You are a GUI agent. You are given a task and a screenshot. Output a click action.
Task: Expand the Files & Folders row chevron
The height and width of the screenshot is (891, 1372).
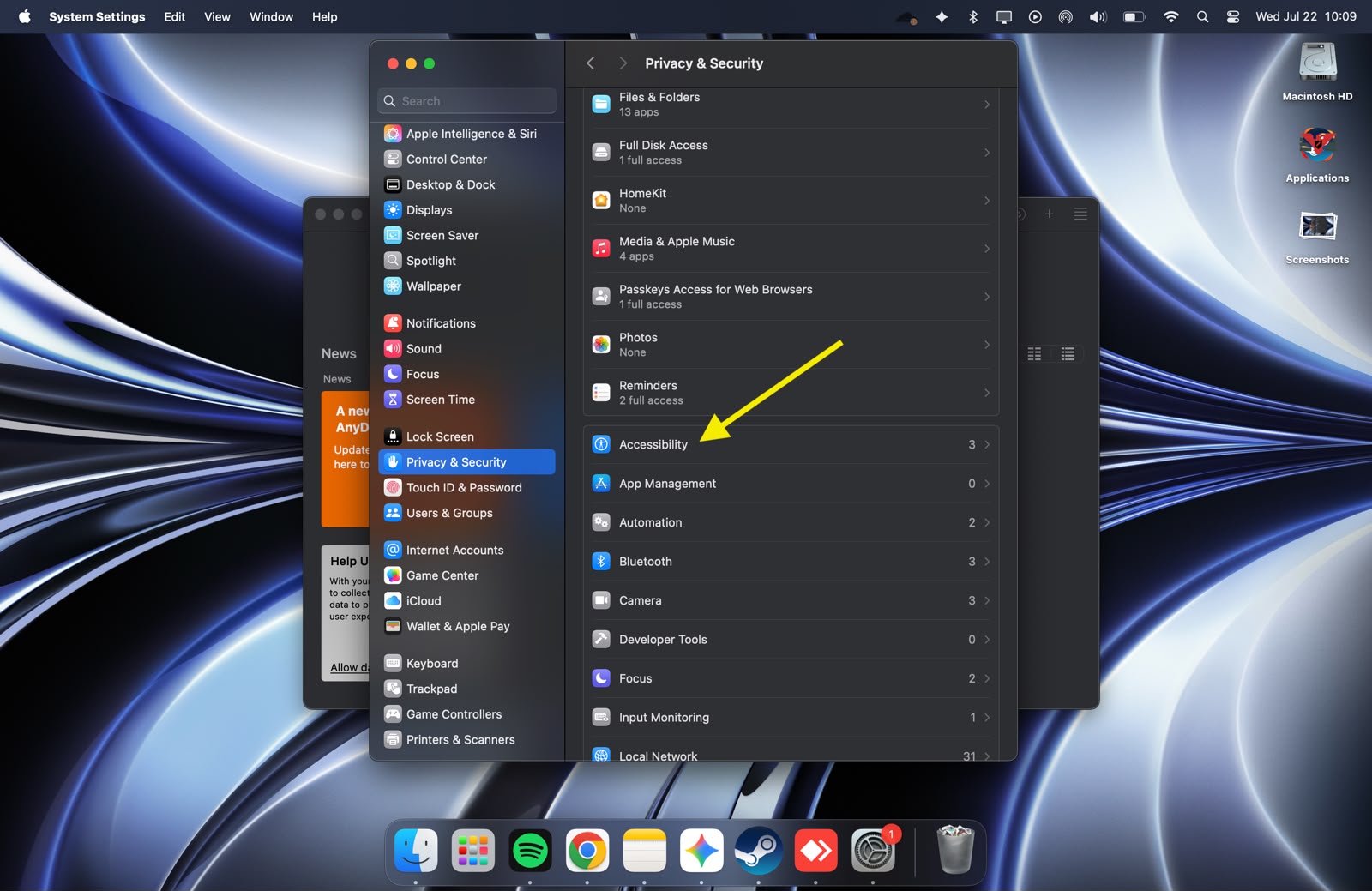pos(987,105)
